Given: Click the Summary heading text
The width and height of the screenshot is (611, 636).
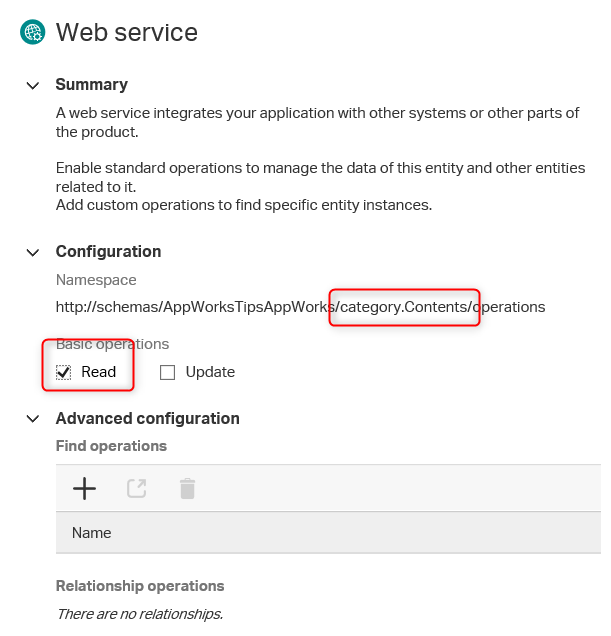Looking at the screenshot, I should pyautogui.click(x=92, y=85).
